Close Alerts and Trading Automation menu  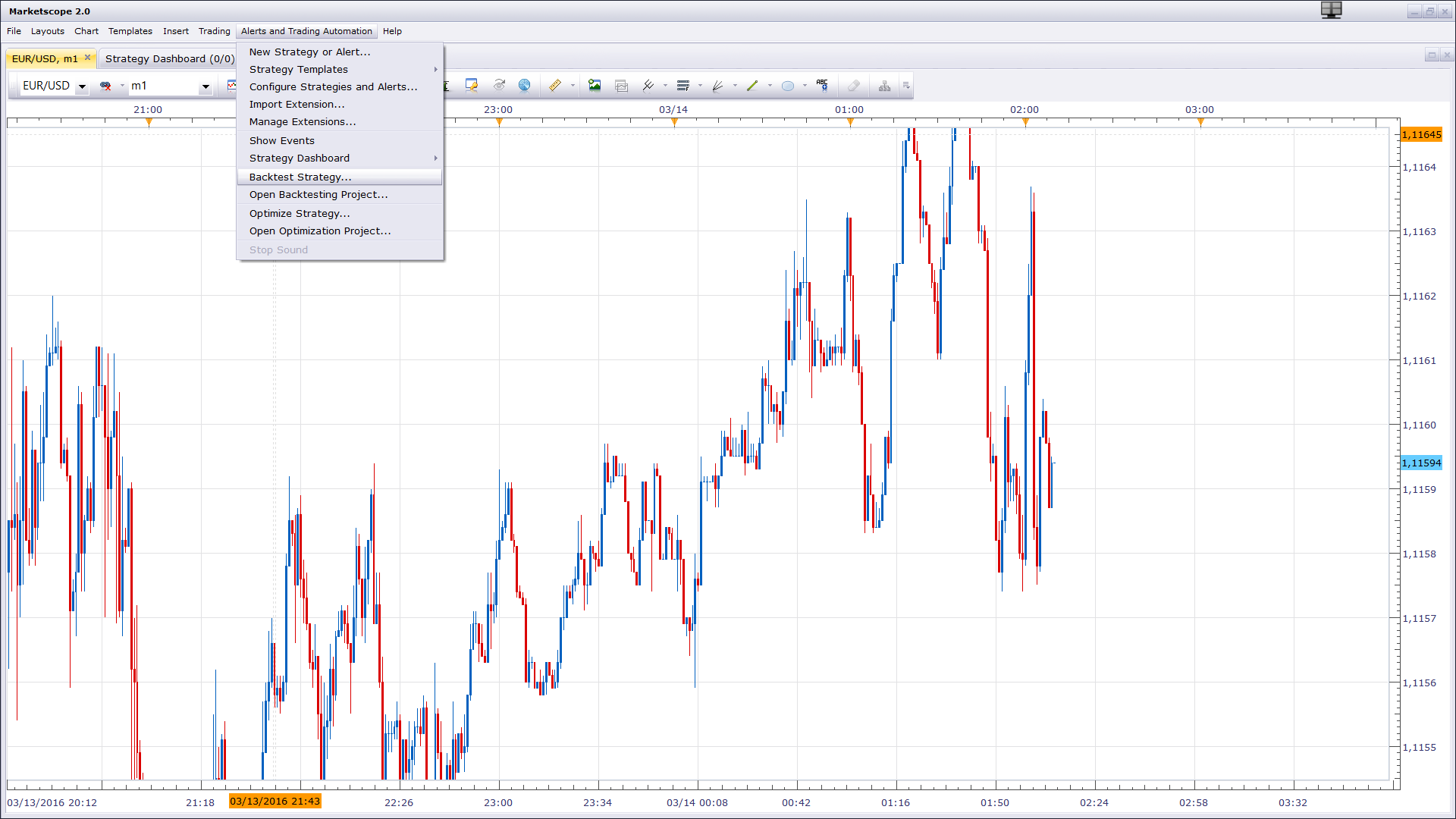(x=306, y=31)
